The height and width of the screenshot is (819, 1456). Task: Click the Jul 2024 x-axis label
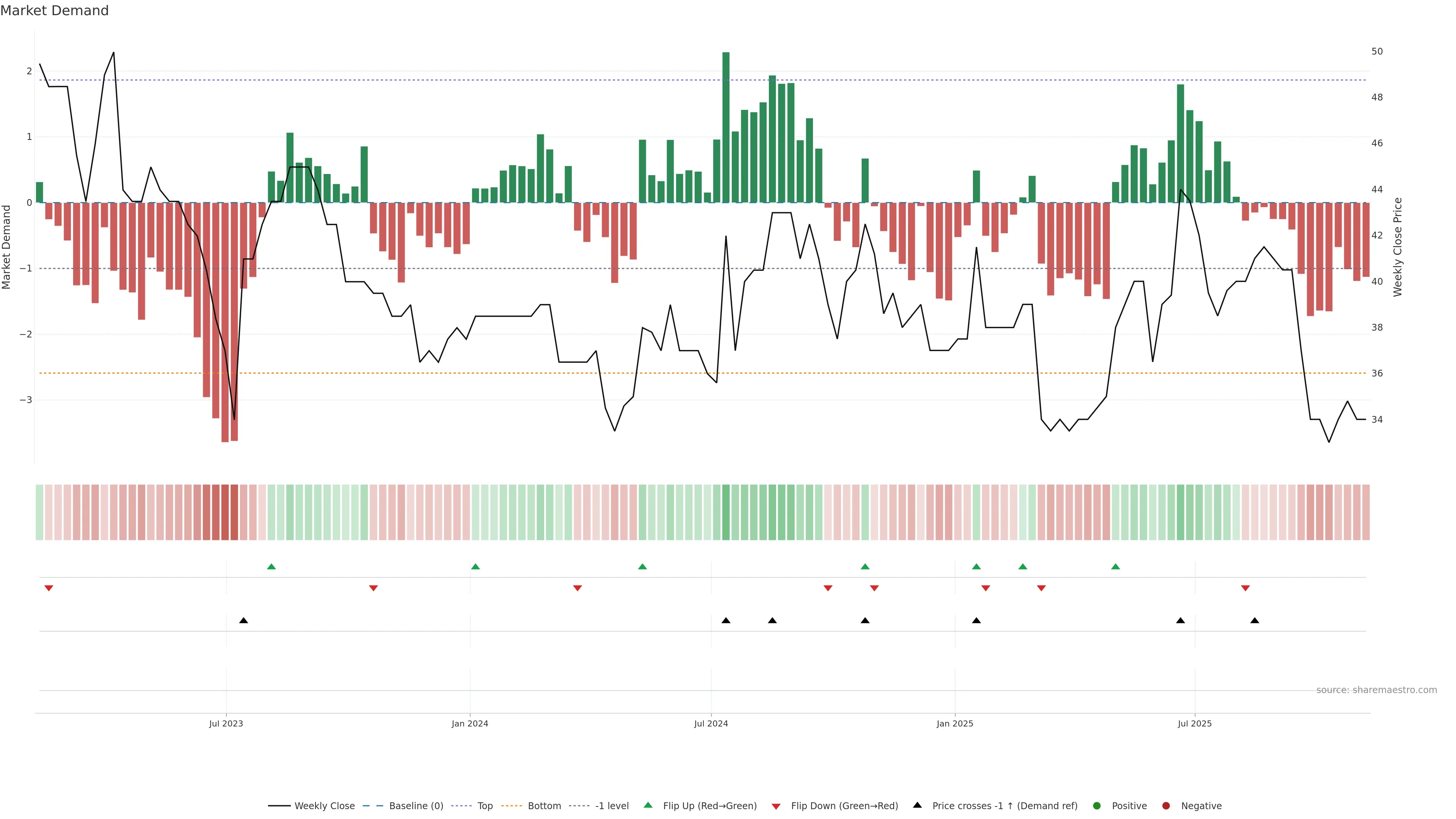pos(711,723)
